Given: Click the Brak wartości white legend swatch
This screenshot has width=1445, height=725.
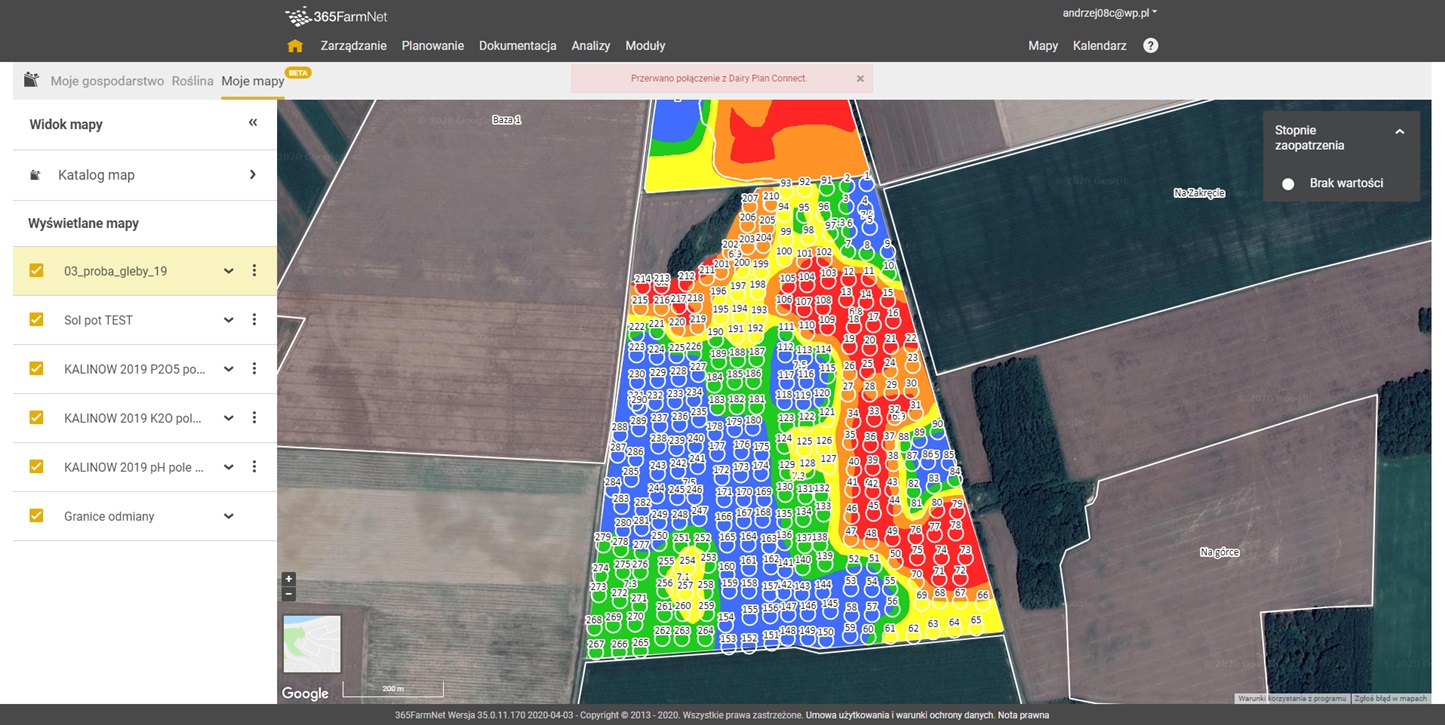Looking at the screenshot, I should click(1288, 184).
